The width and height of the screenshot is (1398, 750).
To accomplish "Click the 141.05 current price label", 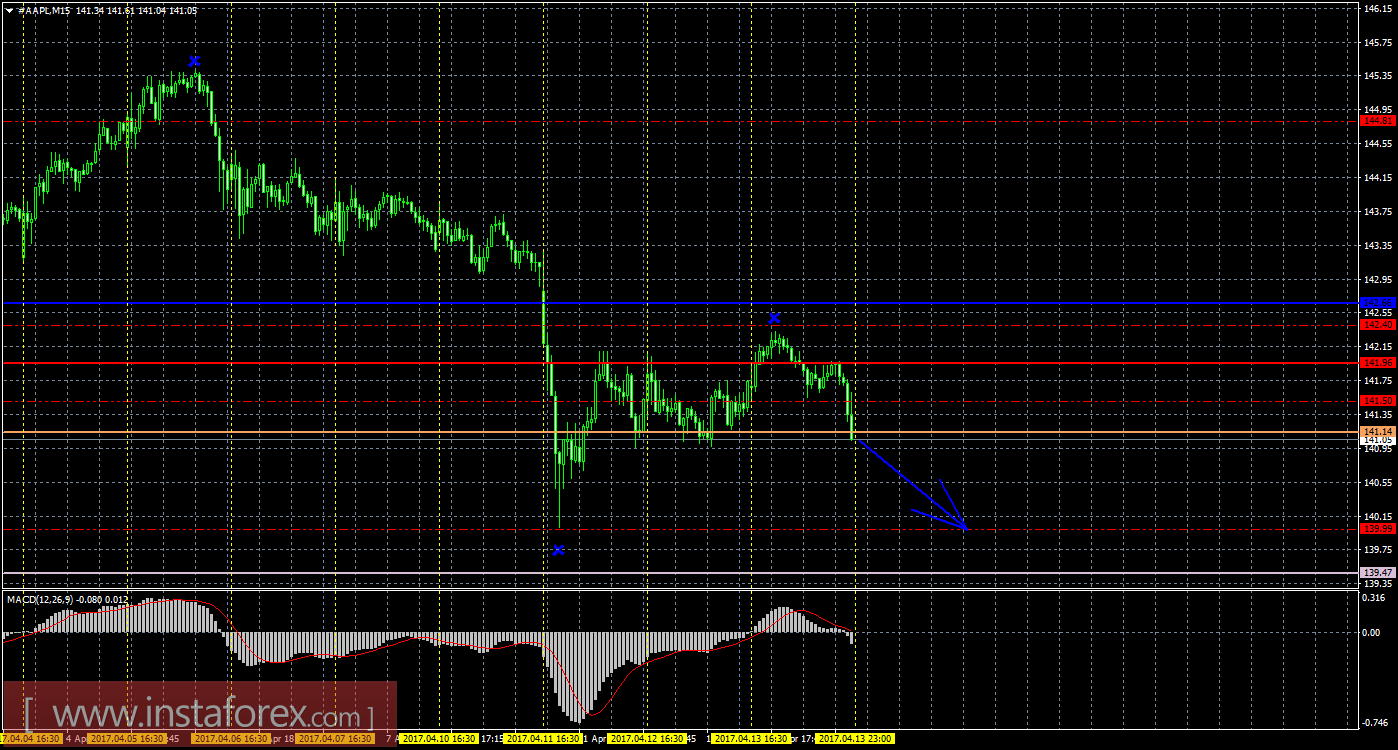I will pos(1377,440).
